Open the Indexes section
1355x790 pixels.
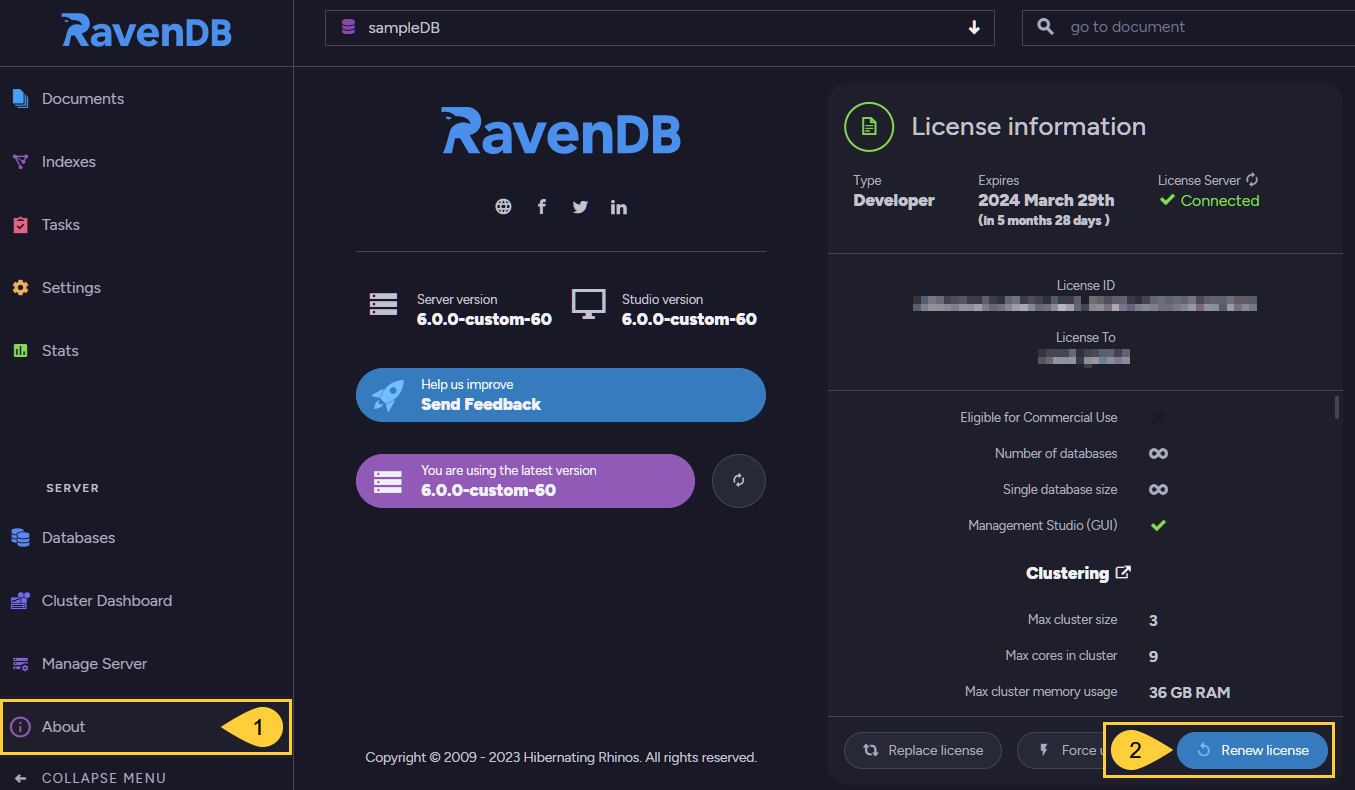[146, 162]
